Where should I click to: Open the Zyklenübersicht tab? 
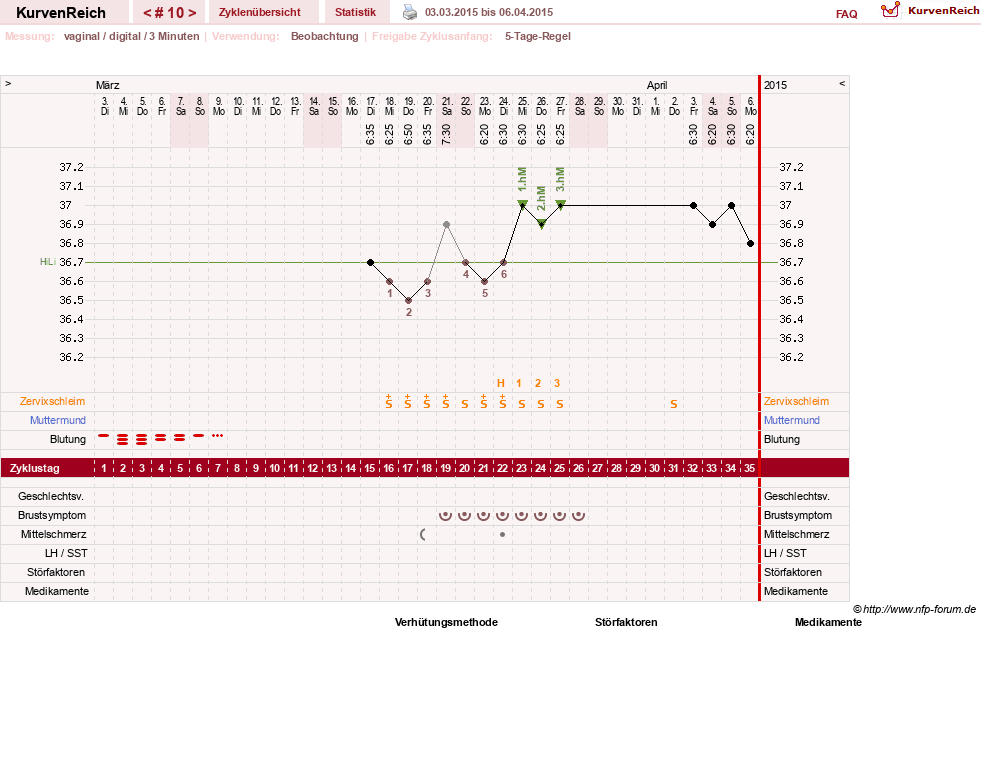coord(260,12)
